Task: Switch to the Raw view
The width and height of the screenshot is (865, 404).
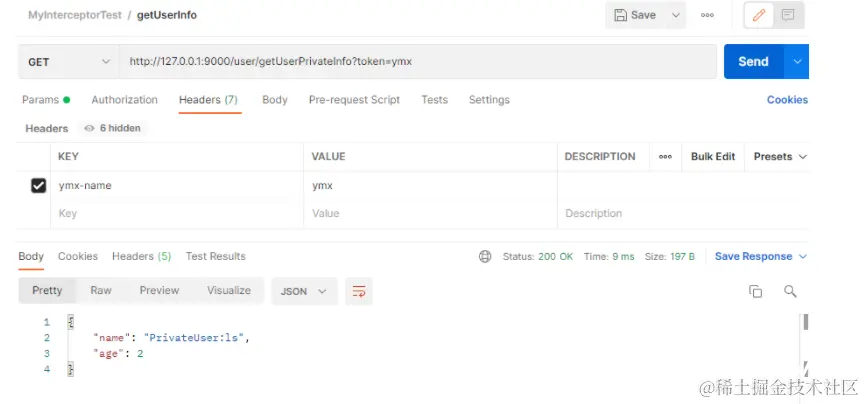Action: pos(101,290)
